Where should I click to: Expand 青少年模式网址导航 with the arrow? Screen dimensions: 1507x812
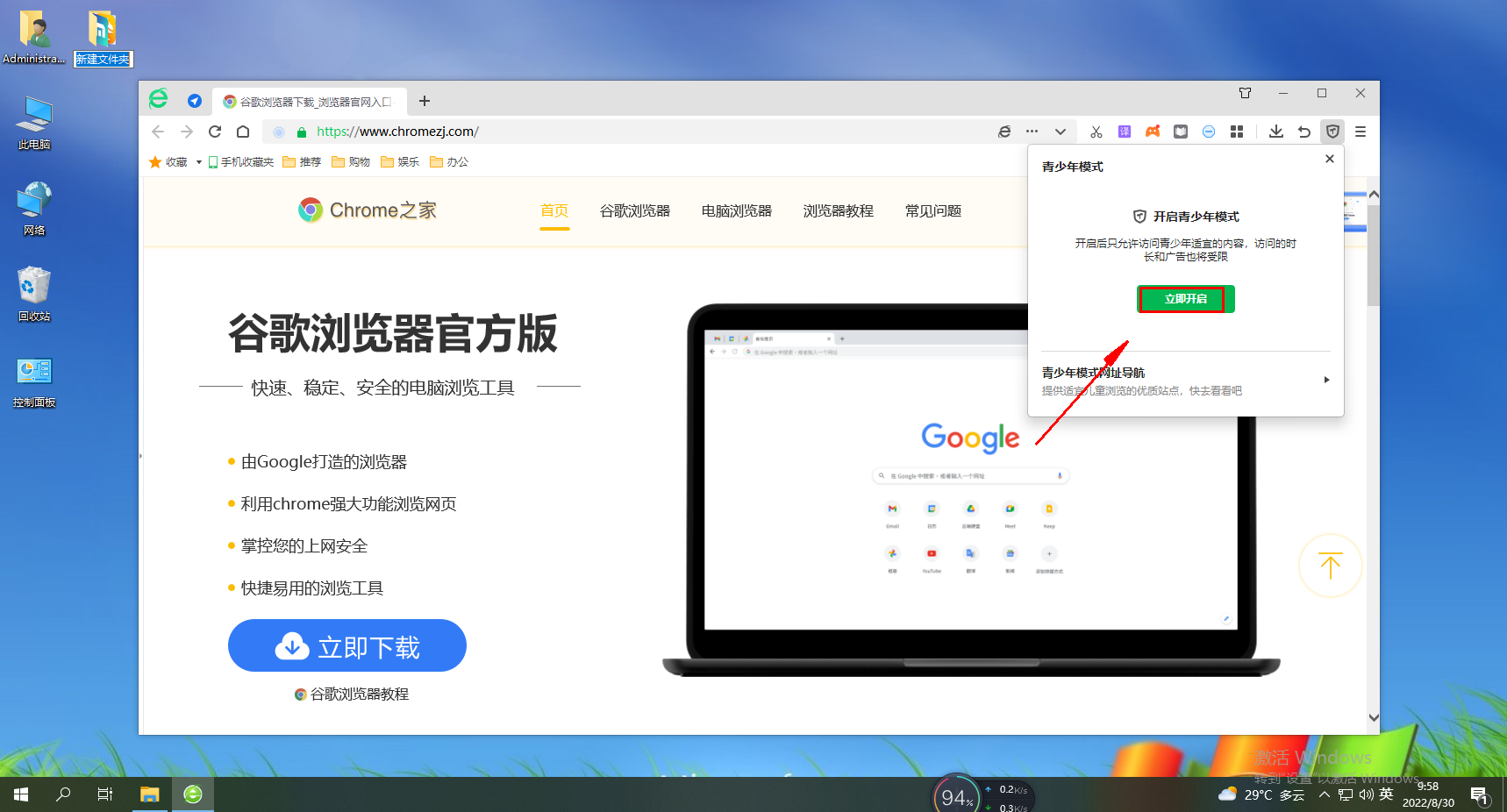click(1327, 380)
